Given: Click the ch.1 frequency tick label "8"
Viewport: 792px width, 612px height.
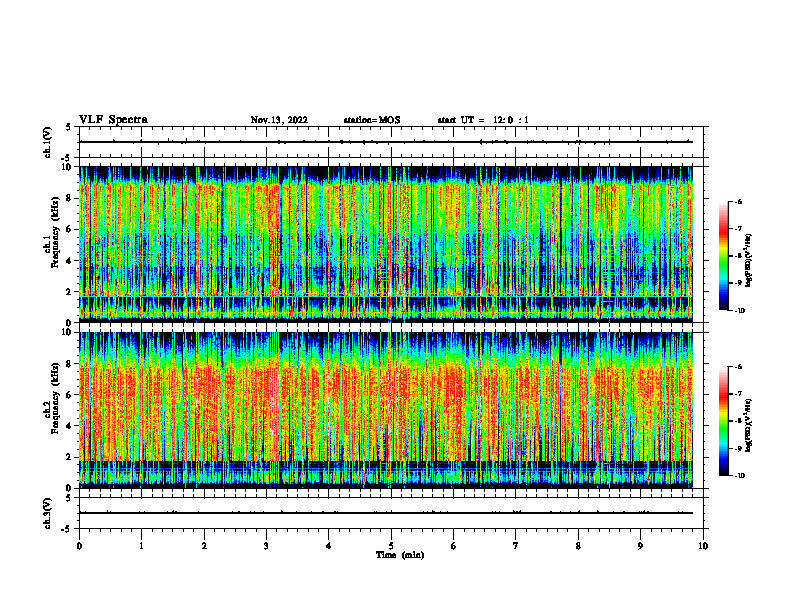Looking at the screenshot, I should tap(69, 198).
